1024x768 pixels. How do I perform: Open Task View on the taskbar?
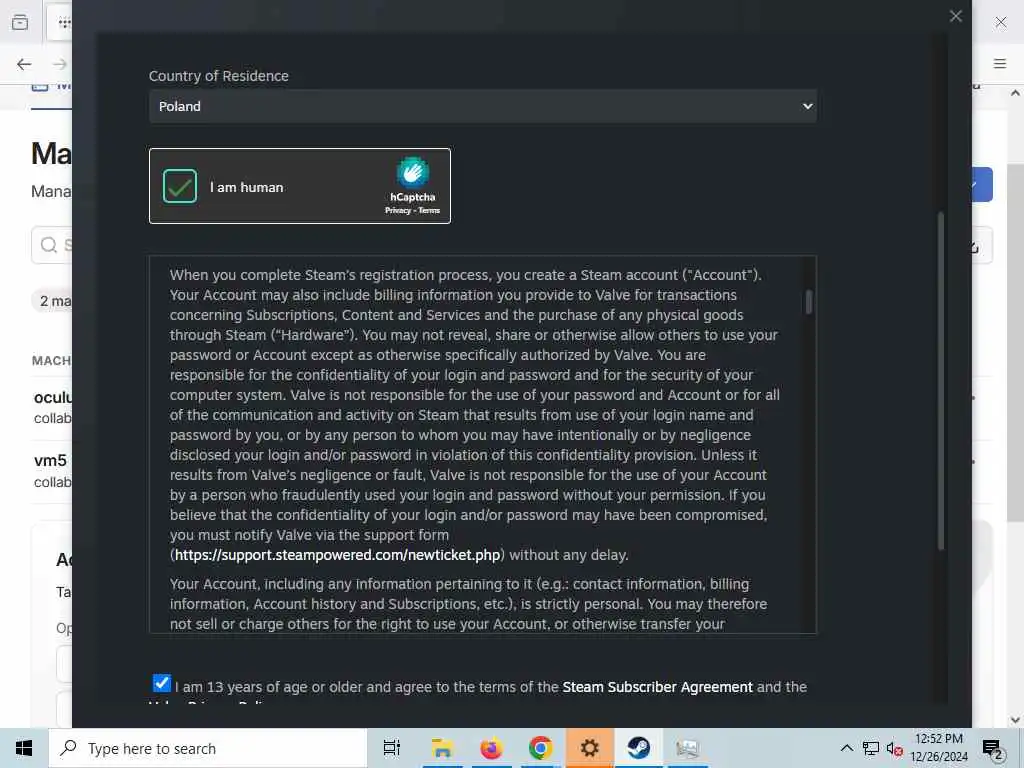(x=392, y=748)
